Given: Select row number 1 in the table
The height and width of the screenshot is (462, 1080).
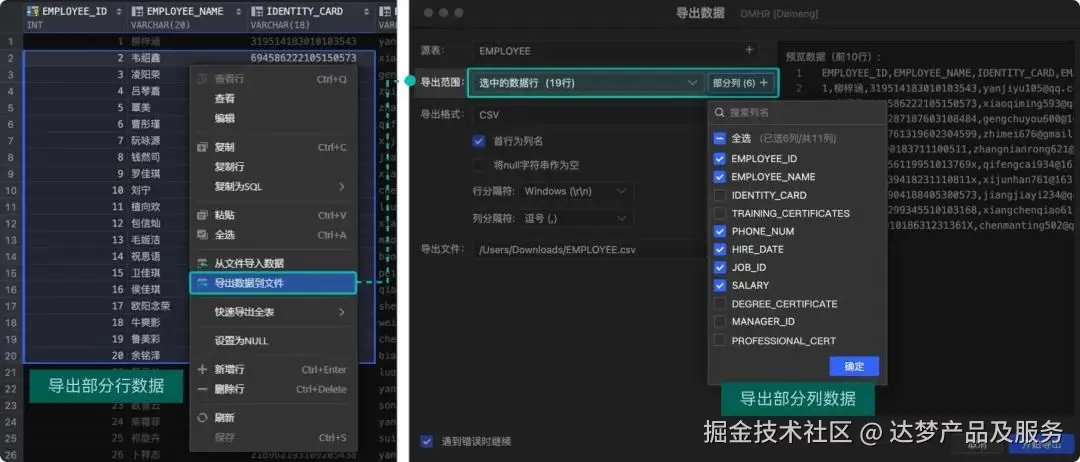Looking at the screenshot, I should [x=10, y=41].
